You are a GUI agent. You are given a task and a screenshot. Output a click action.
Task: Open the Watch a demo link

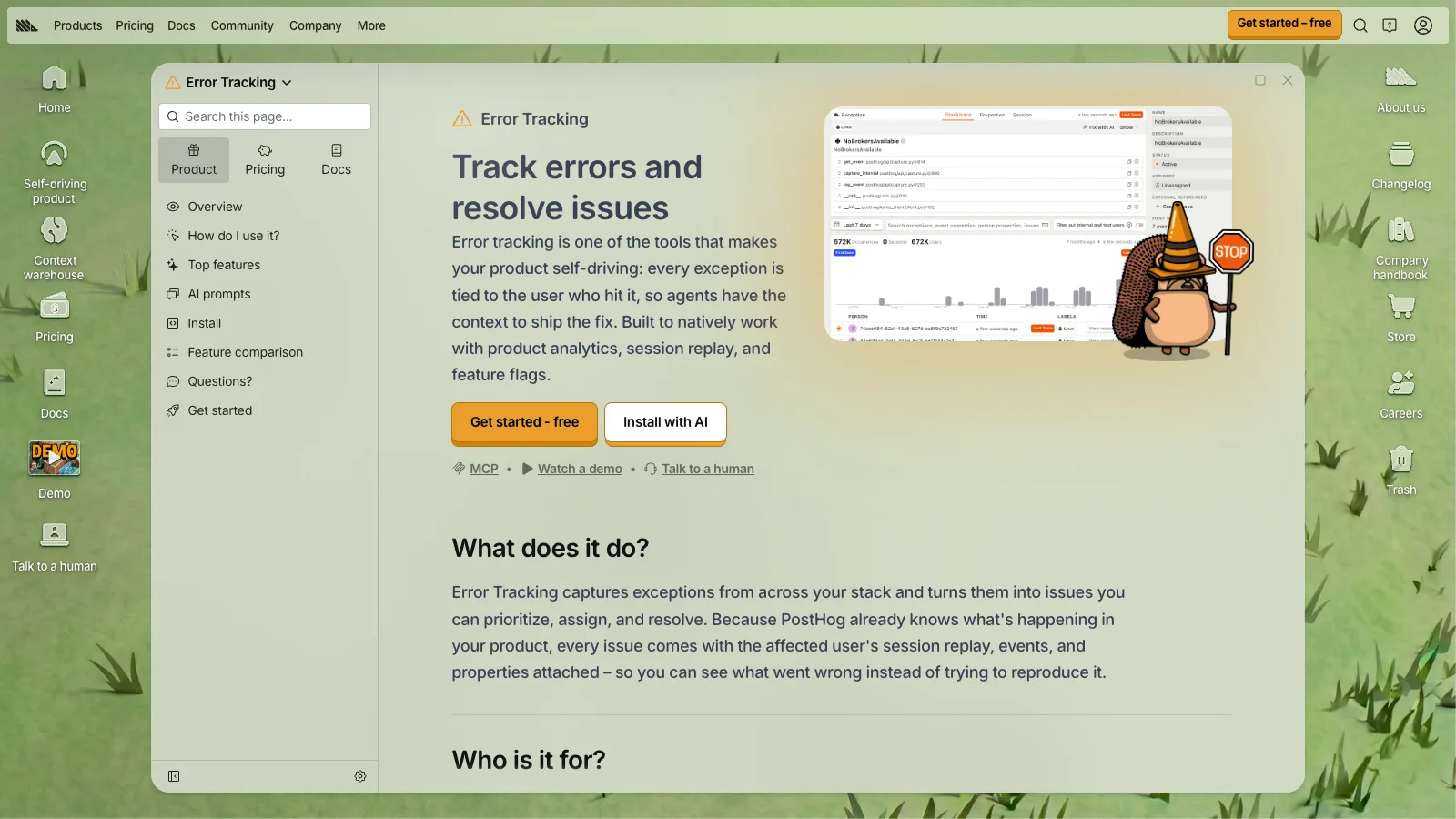coord(580,469)
